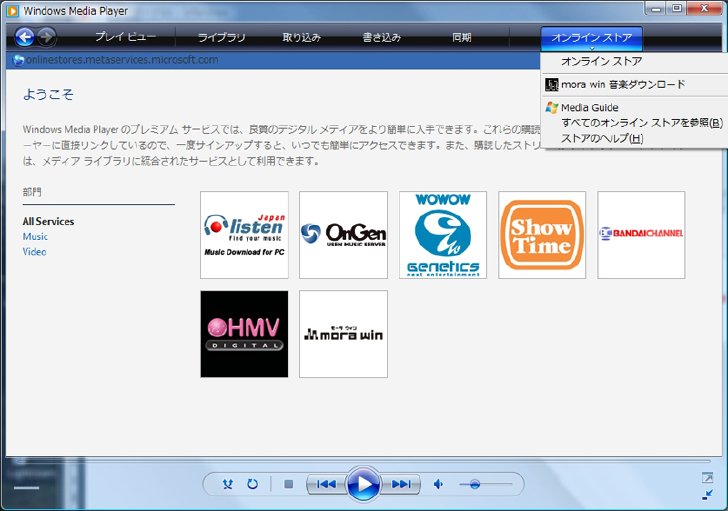728x511 pixels.
Task: Open the ライブラリ tab
Action: (x=221, y=37)
